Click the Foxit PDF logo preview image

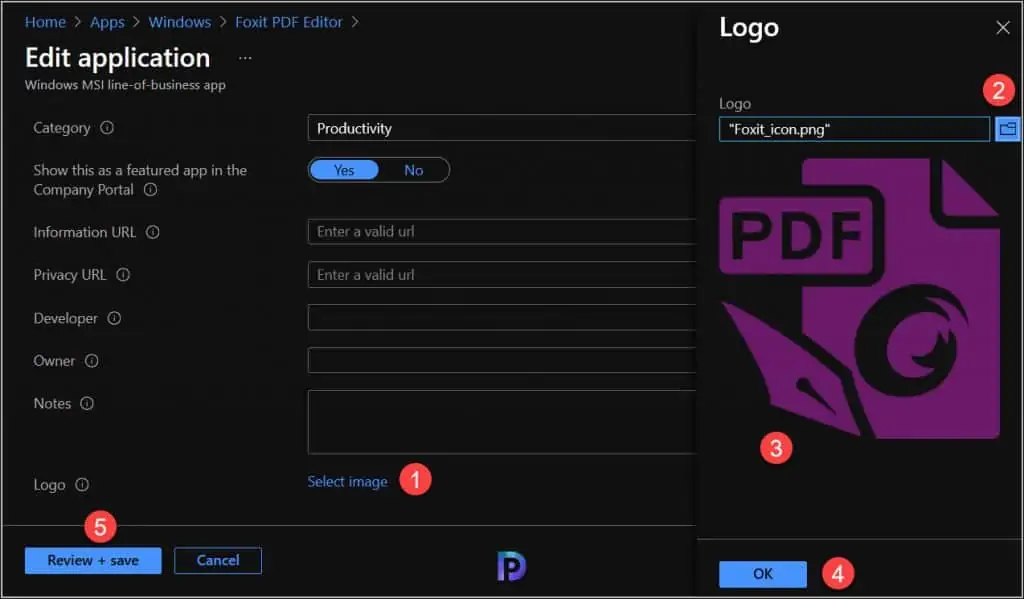(859, 299)
